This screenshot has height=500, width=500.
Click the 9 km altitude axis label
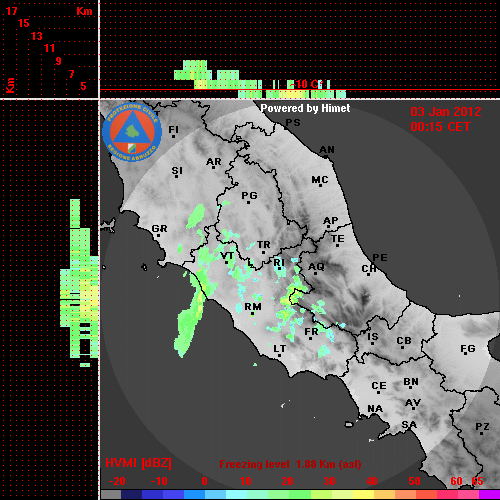pos(59,61)
